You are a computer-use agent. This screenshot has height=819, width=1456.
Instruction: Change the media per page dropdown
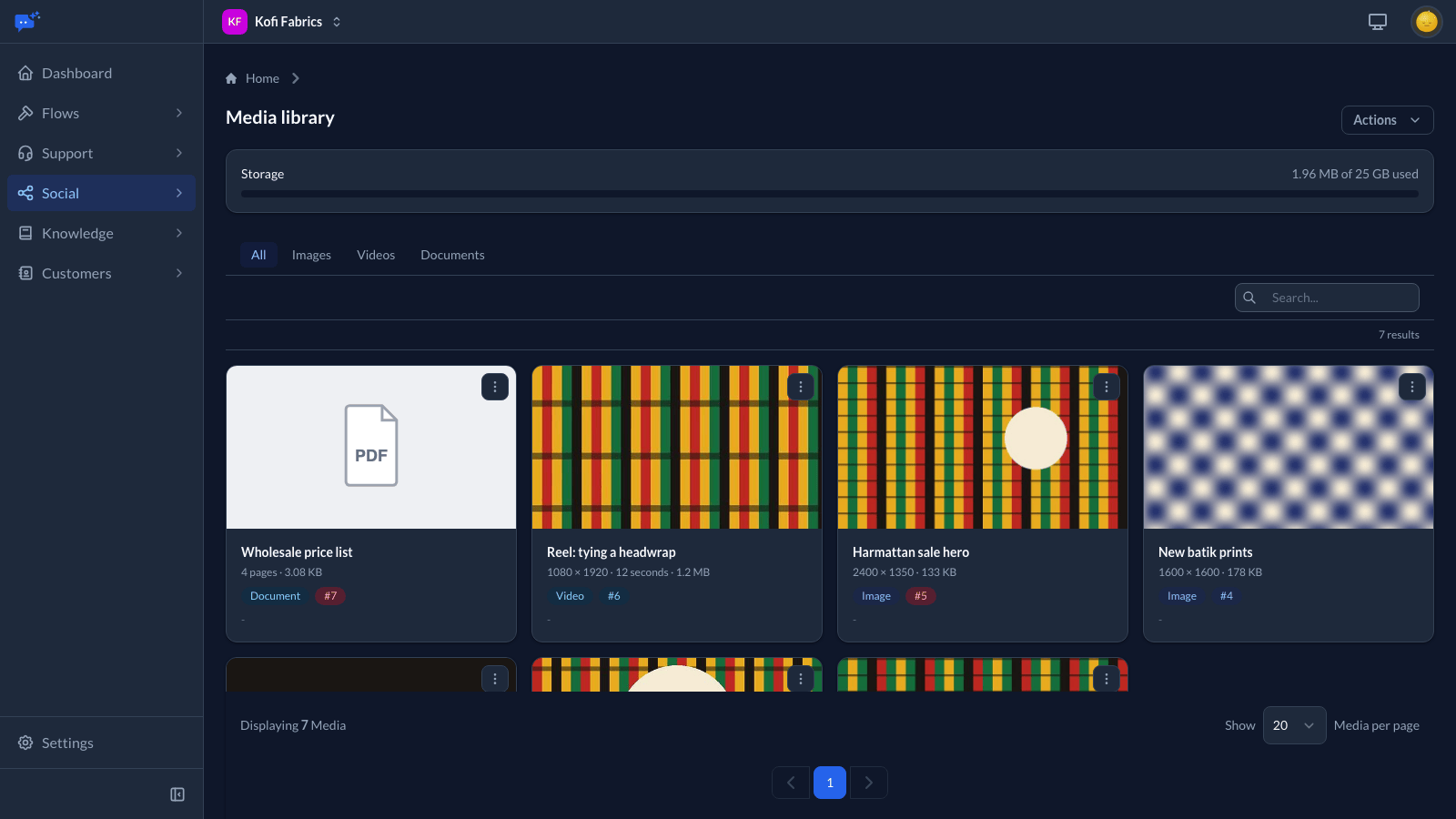[x=1294, y=725]
